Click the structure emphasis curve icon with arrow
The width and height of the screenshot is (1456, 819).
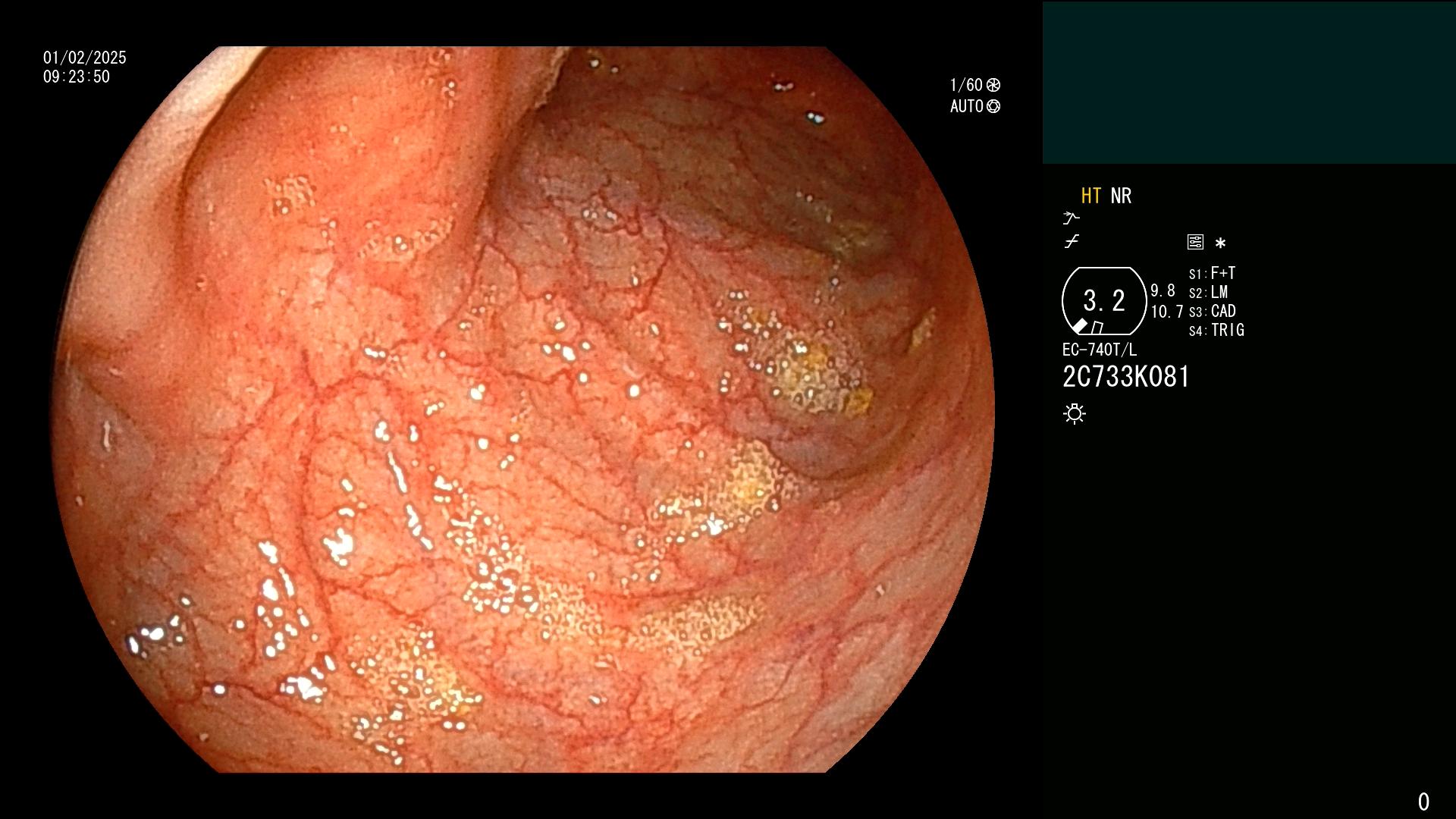point(1071,218)
